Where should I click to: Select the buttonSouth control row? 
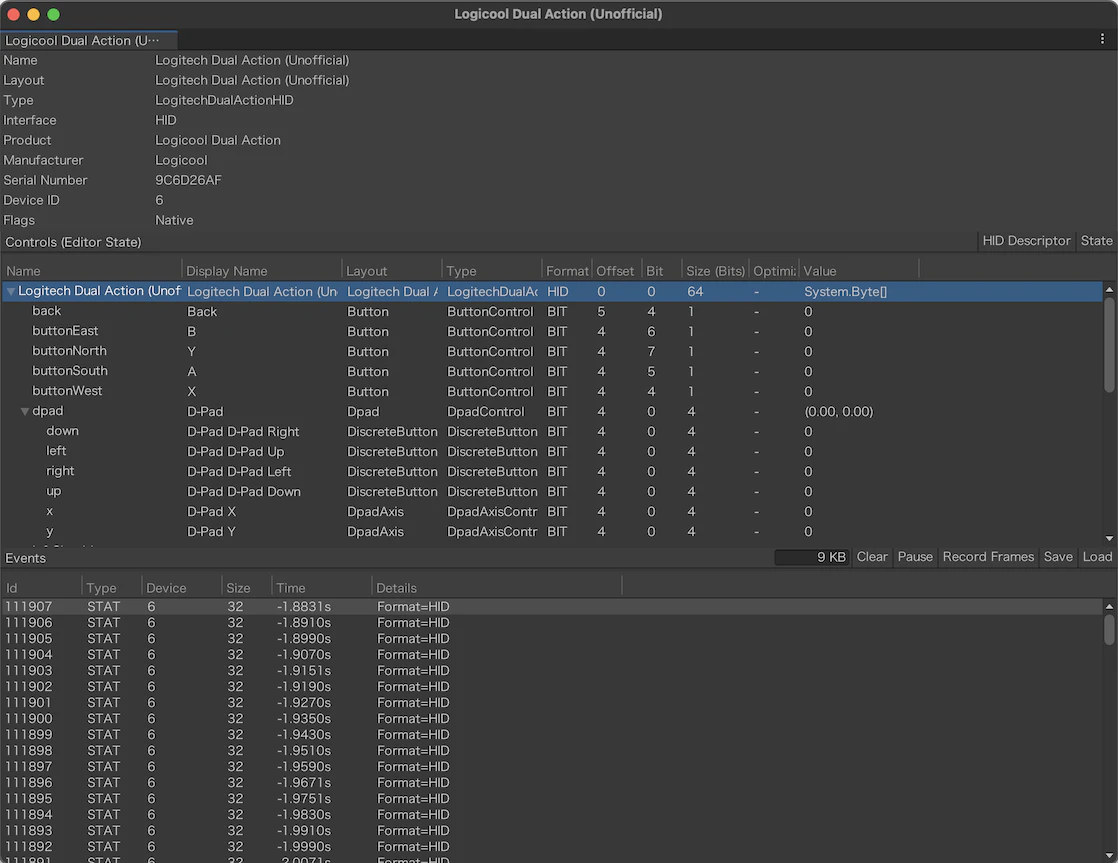(x=552, y=372)
